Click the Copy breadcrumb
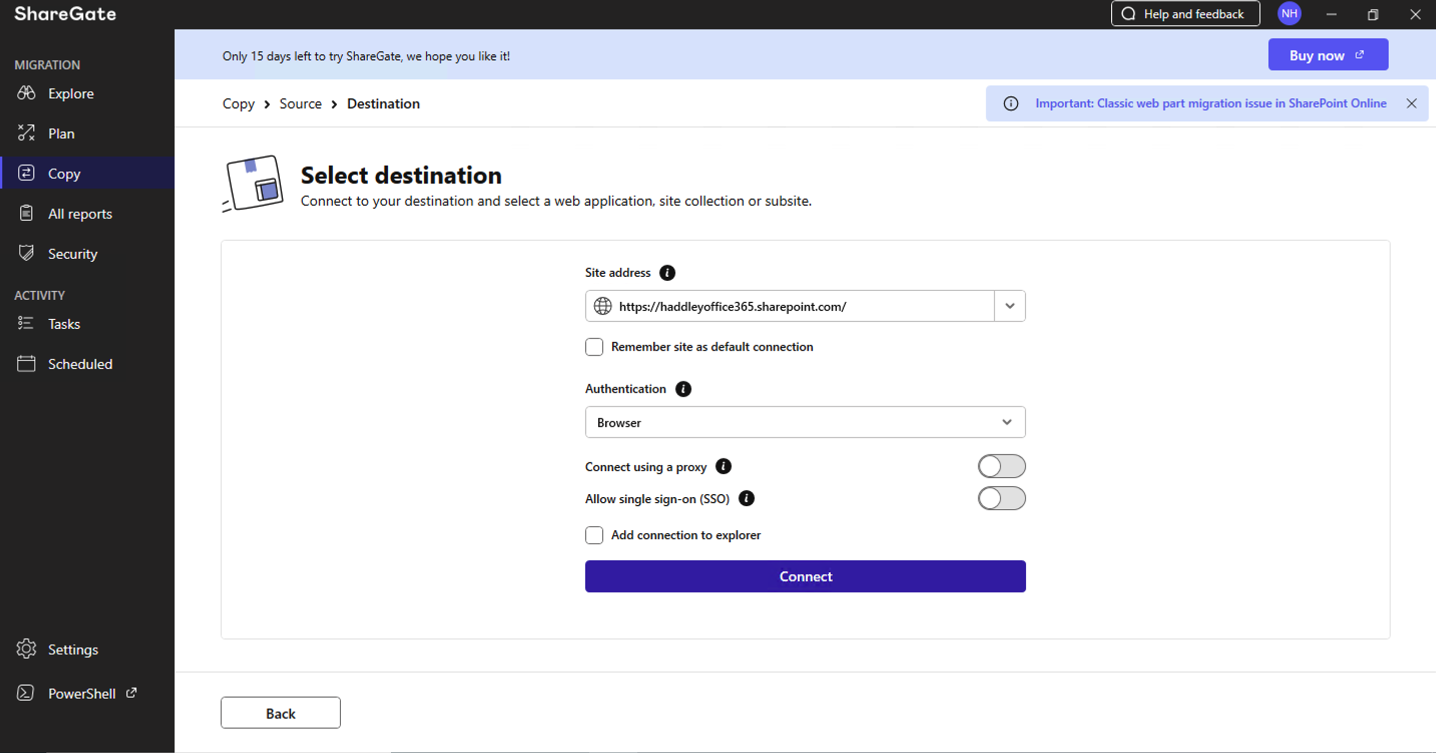The image size is (1436, 753). point(238,103)
